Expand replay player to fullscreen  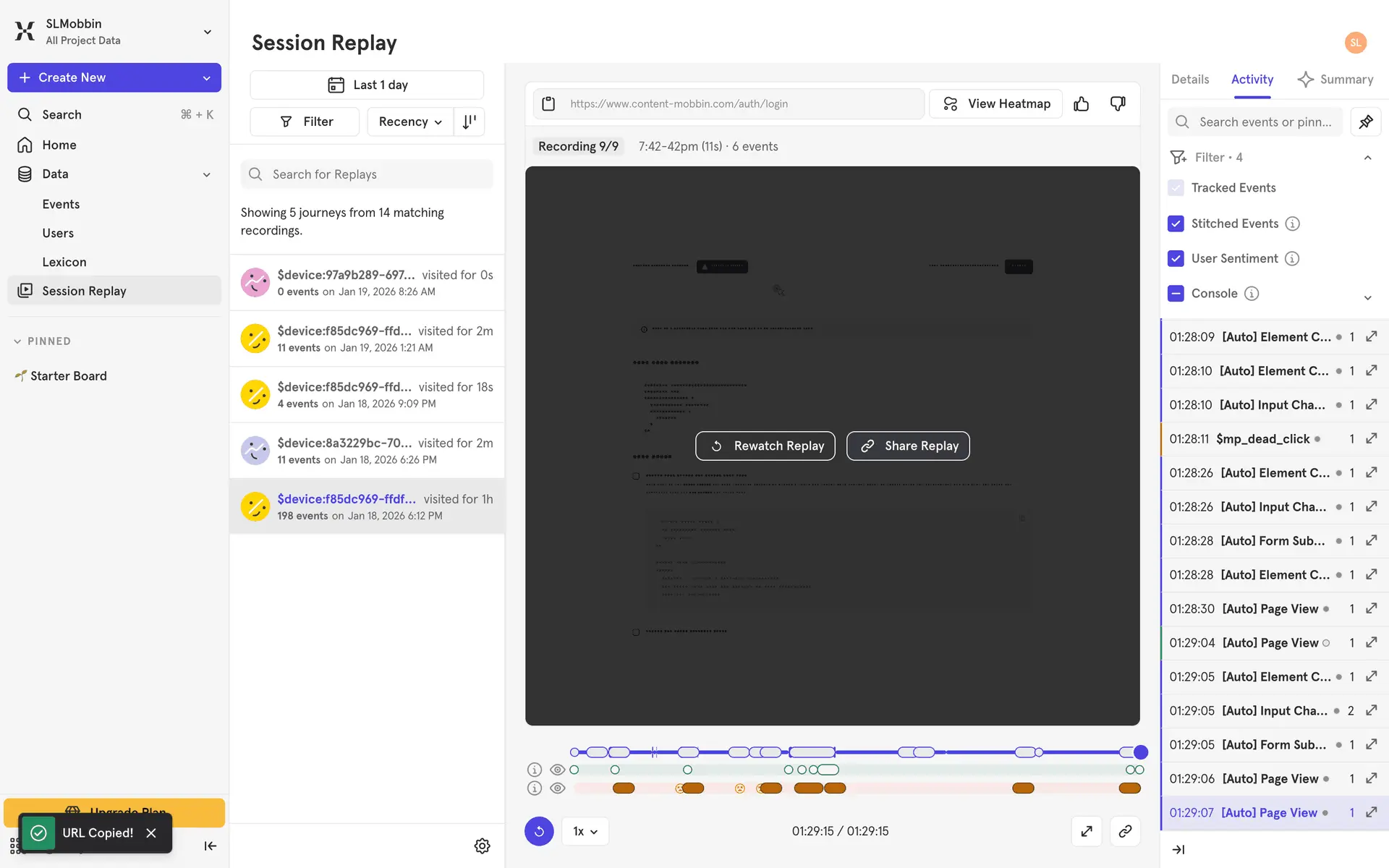point(1086,831)
